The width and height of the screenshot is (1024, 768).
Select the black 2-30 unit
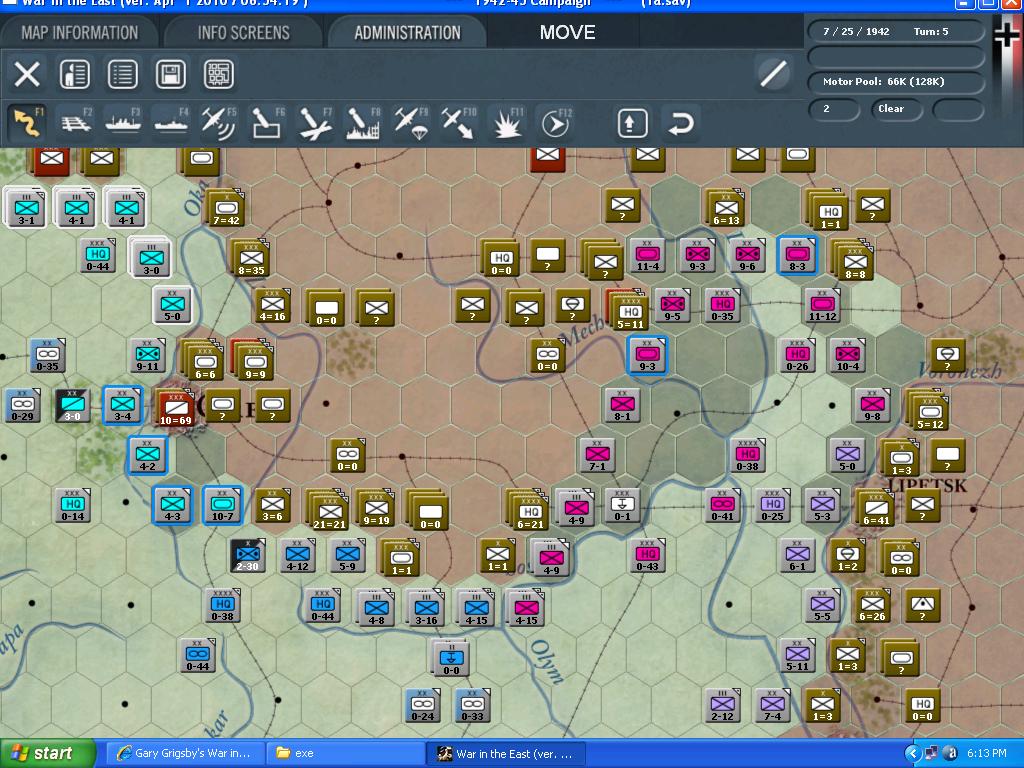248,556
